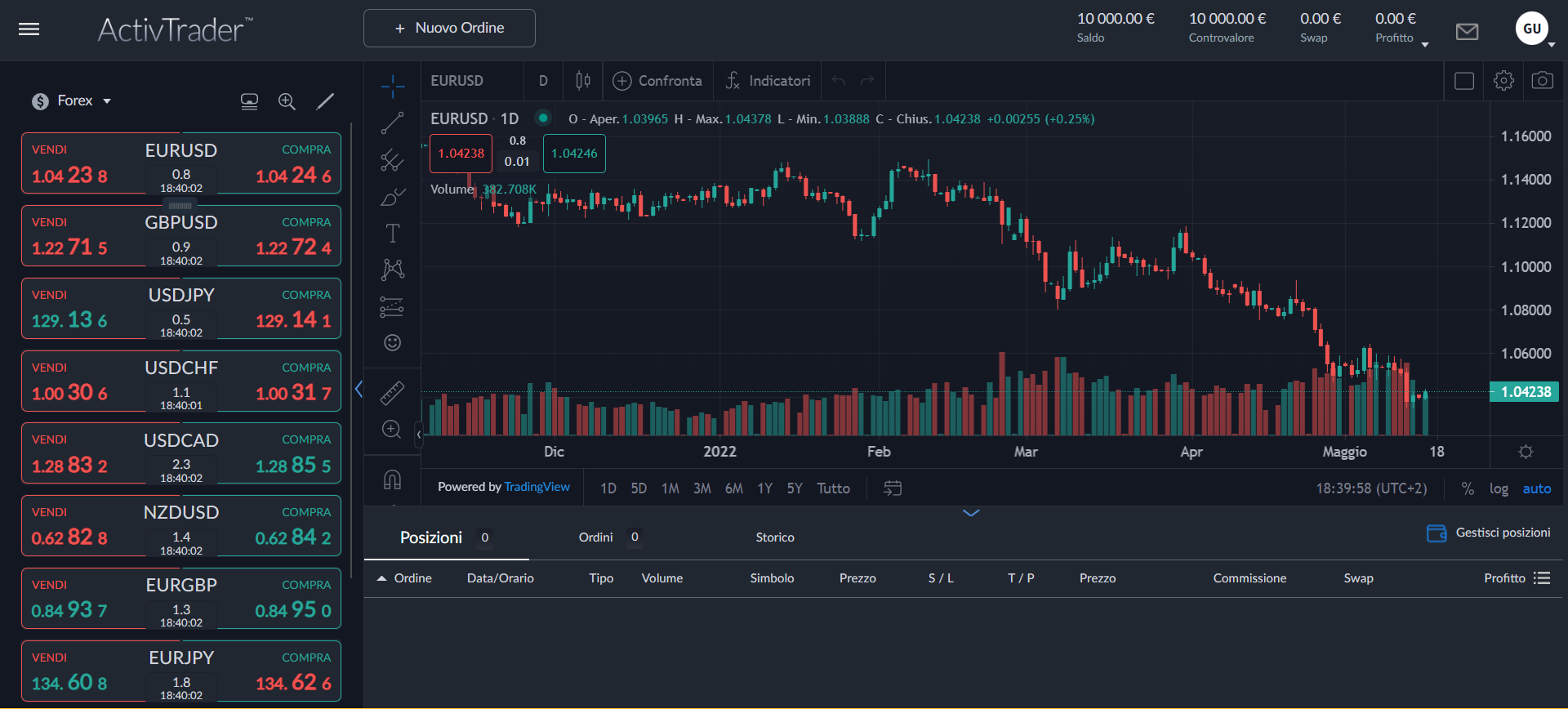
Task: Select the crosshair cursor tool
Action: coord(393,86)
